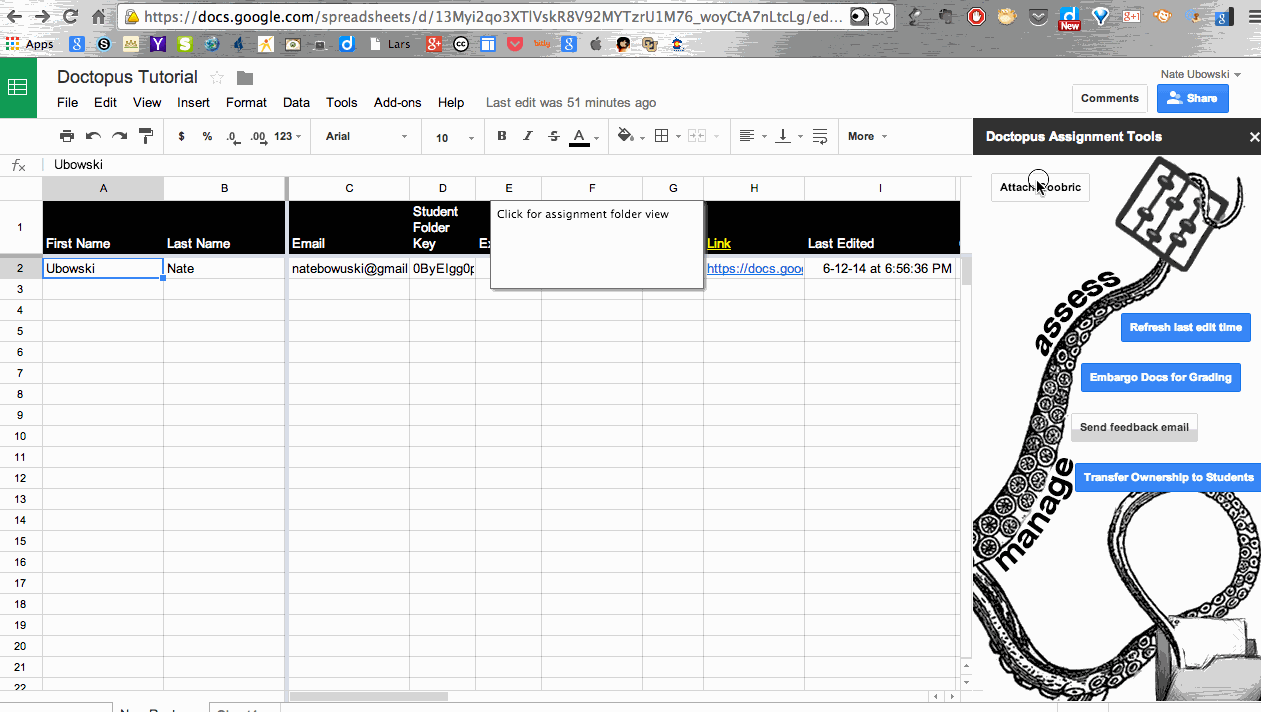
Task: Select the Paint format tool
Action: (146, 136)
